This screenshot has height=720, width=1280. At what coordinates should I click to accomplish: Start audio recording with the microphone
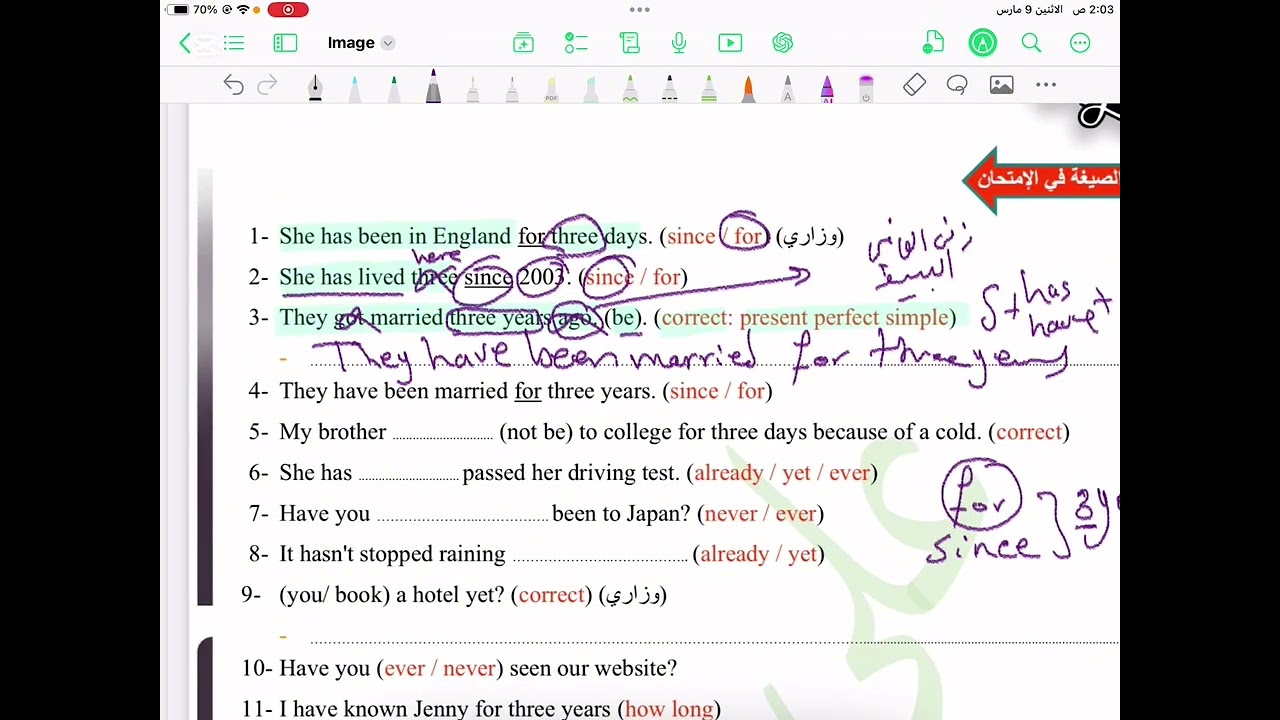pyautogui.click(x=679, y=43)
